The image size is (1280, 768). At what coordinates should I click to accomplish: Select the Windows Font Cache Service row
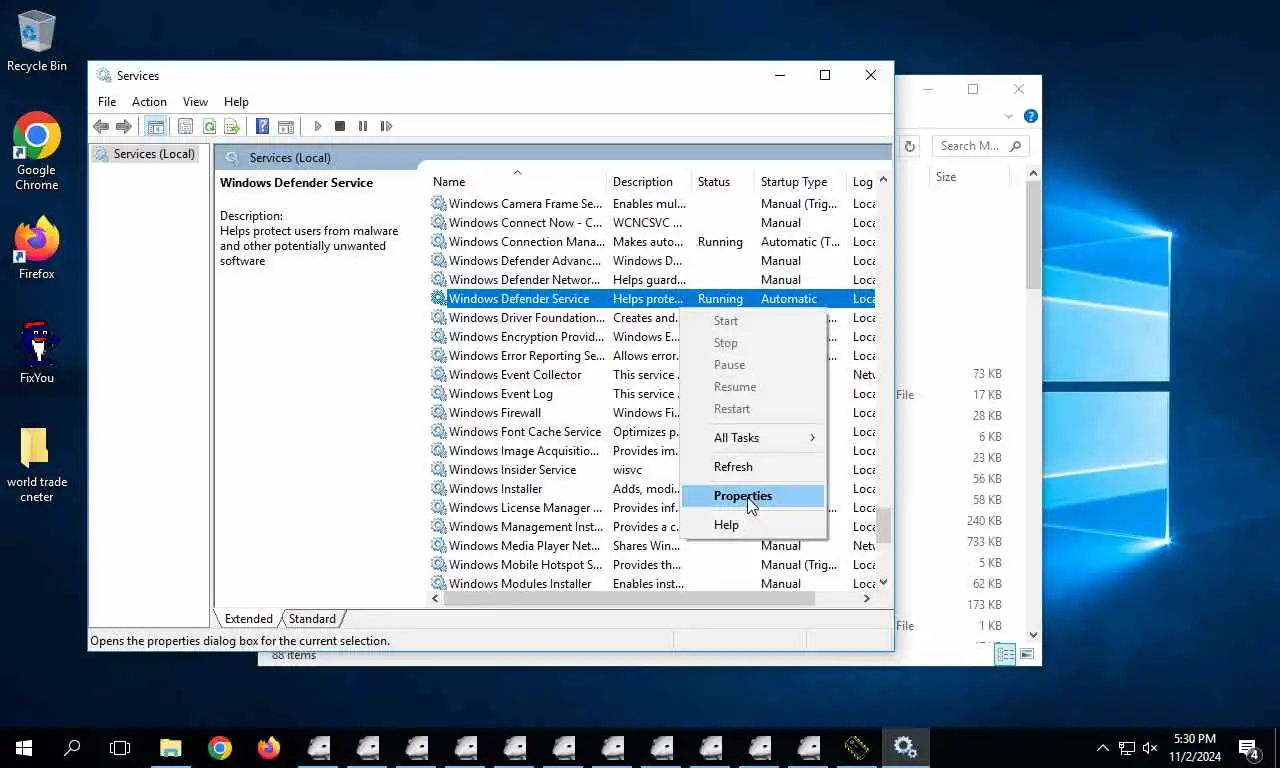(652, 432)
